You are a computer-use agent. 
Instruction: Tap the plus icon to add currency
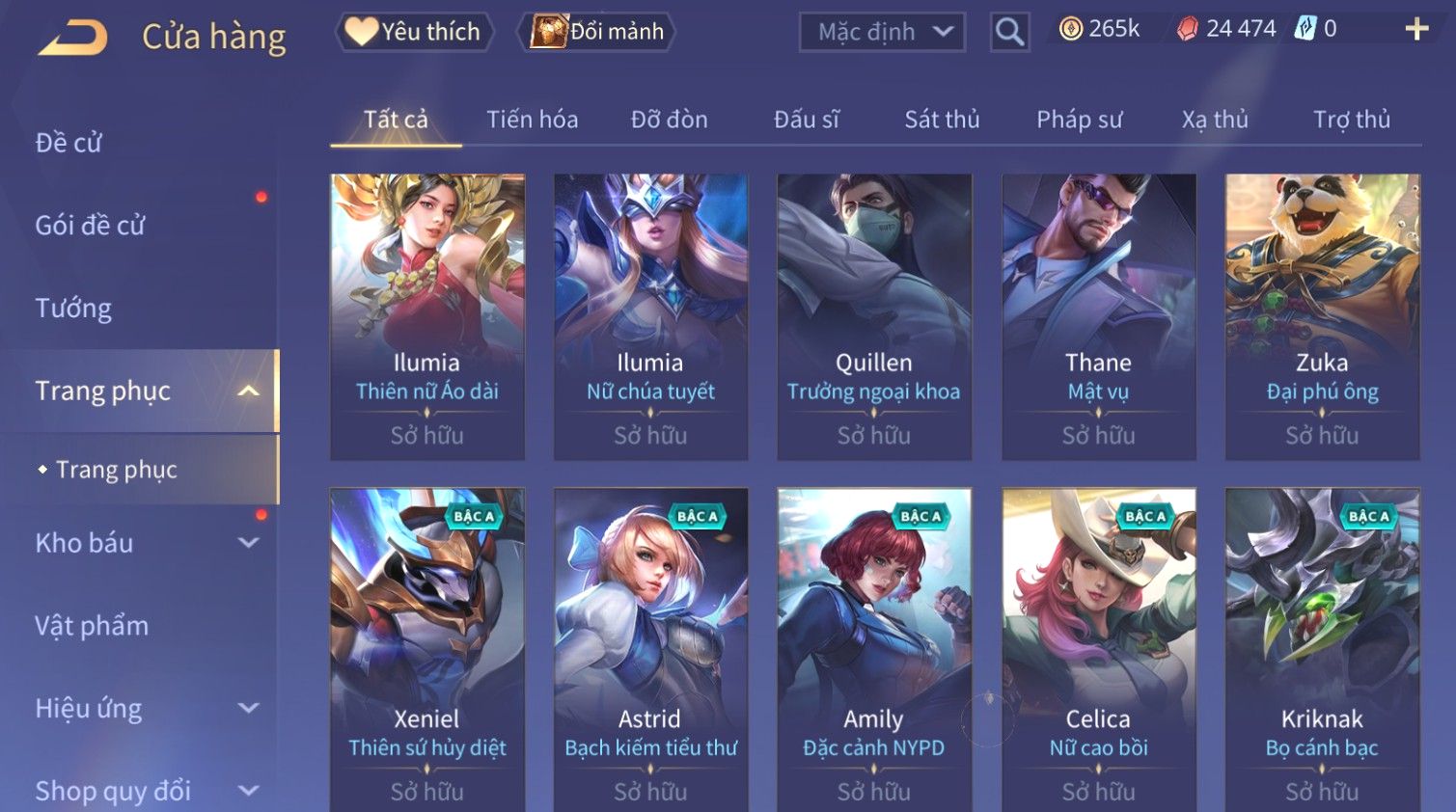tap(1416, 29)
